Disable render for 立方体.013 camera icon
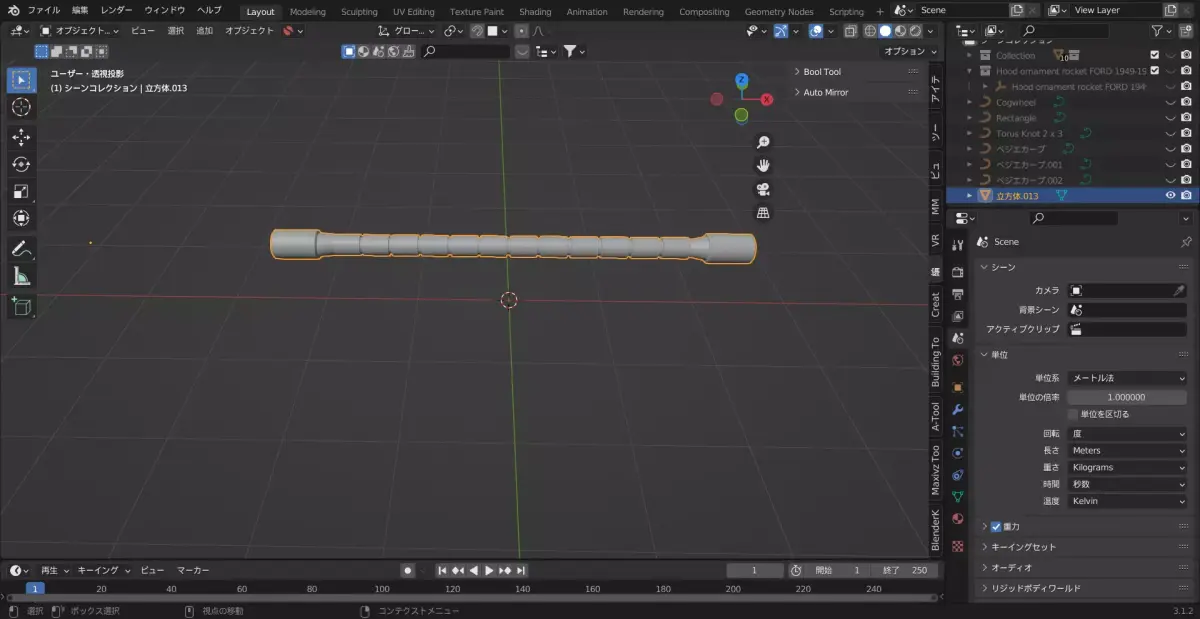 pyautogui.click(x=1186, y=196)
